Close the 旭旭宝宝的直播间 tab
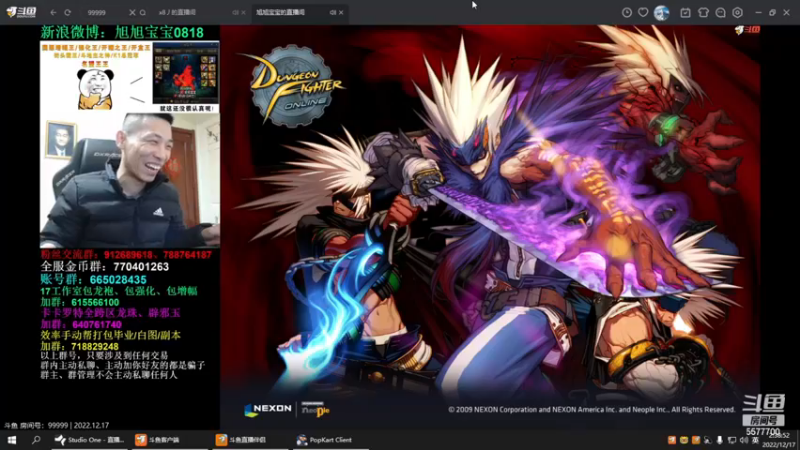This screenshot has width=800, height=450. pos(341,12)
